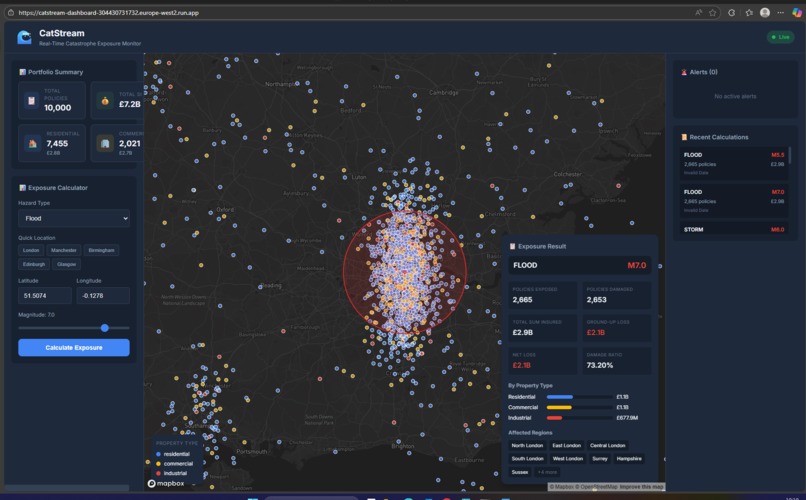Click the Improve this map link
The image size is (806, 500).
point(642,487)
